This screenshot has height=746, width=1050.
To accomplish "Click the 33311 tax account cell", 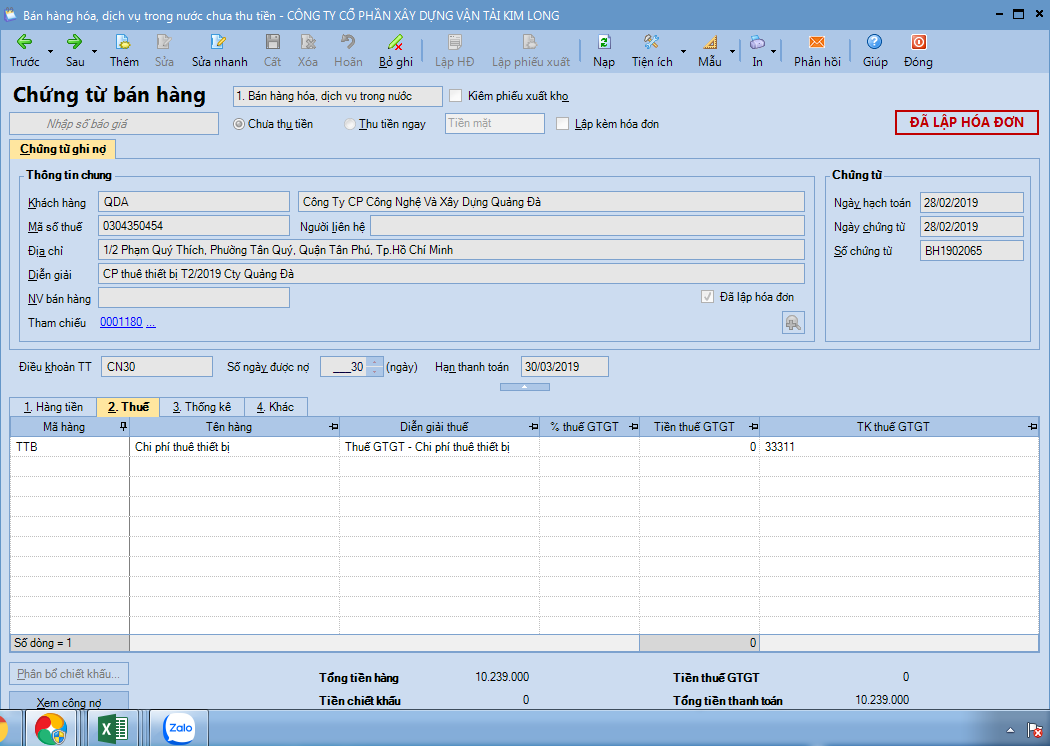I will 899,447.
